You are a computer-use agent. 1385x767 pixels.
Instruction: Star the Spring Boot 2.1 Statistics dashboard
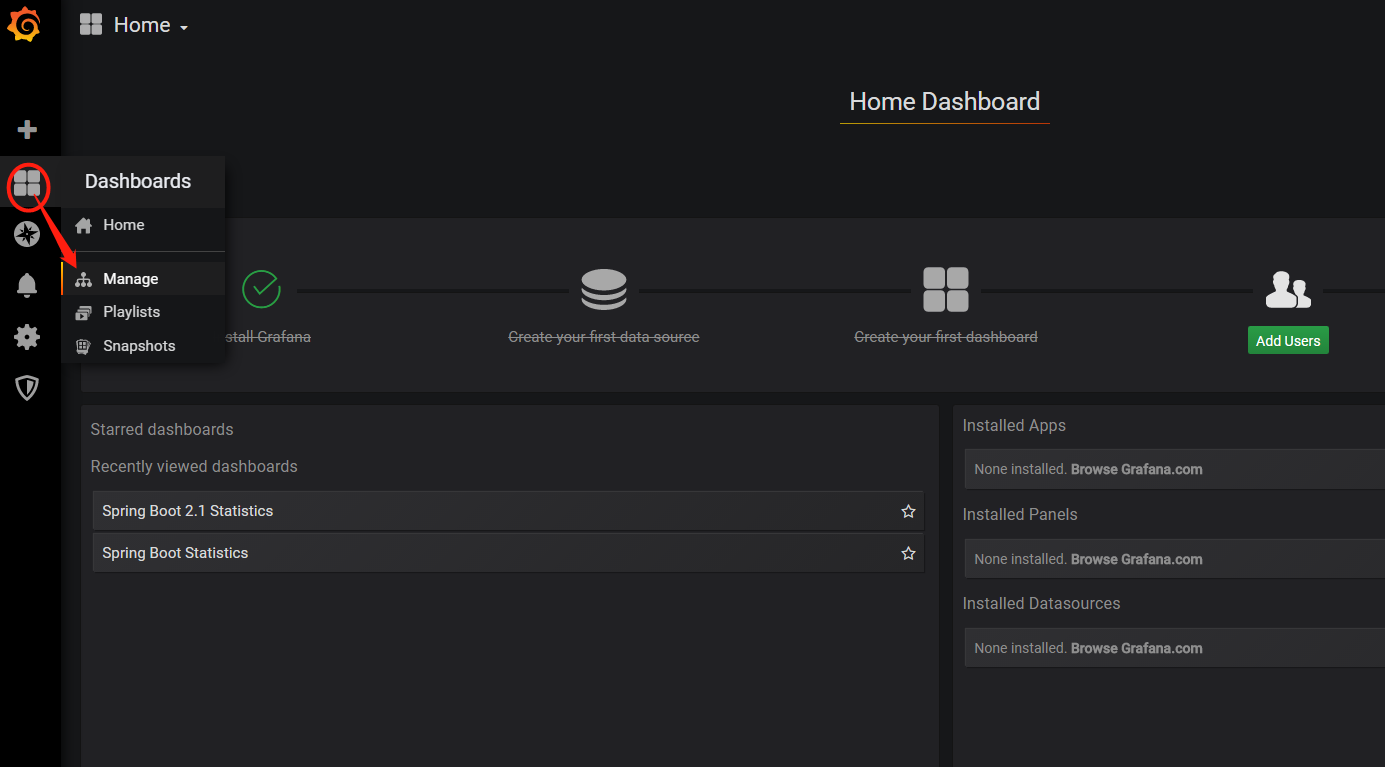pos(908,511)
